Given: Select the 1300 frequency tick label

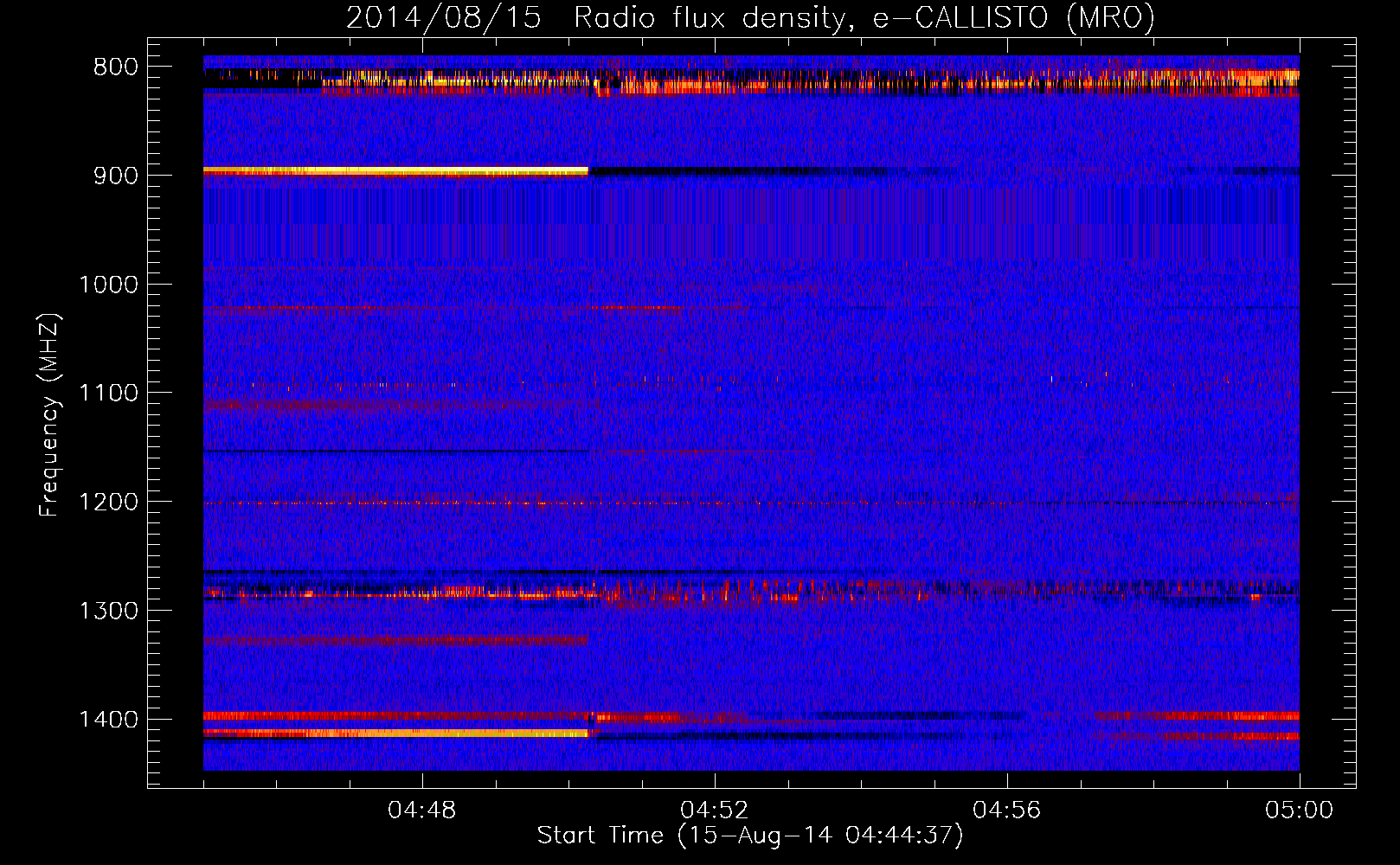Looking at the screenshot, I should (108, 611).
